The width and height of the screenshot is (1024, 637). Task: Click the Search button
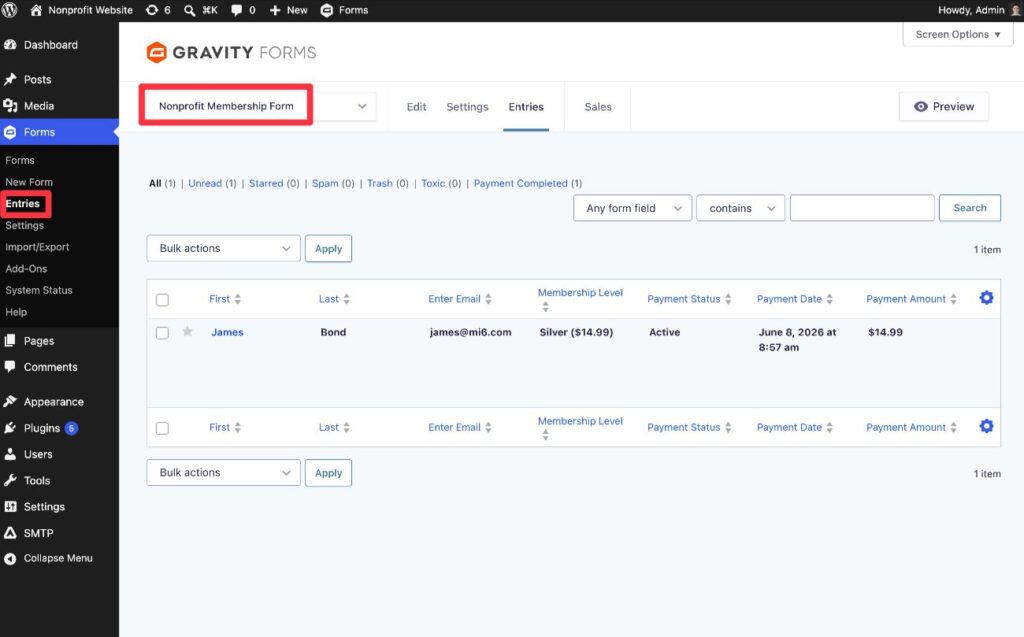coord(970,208)
